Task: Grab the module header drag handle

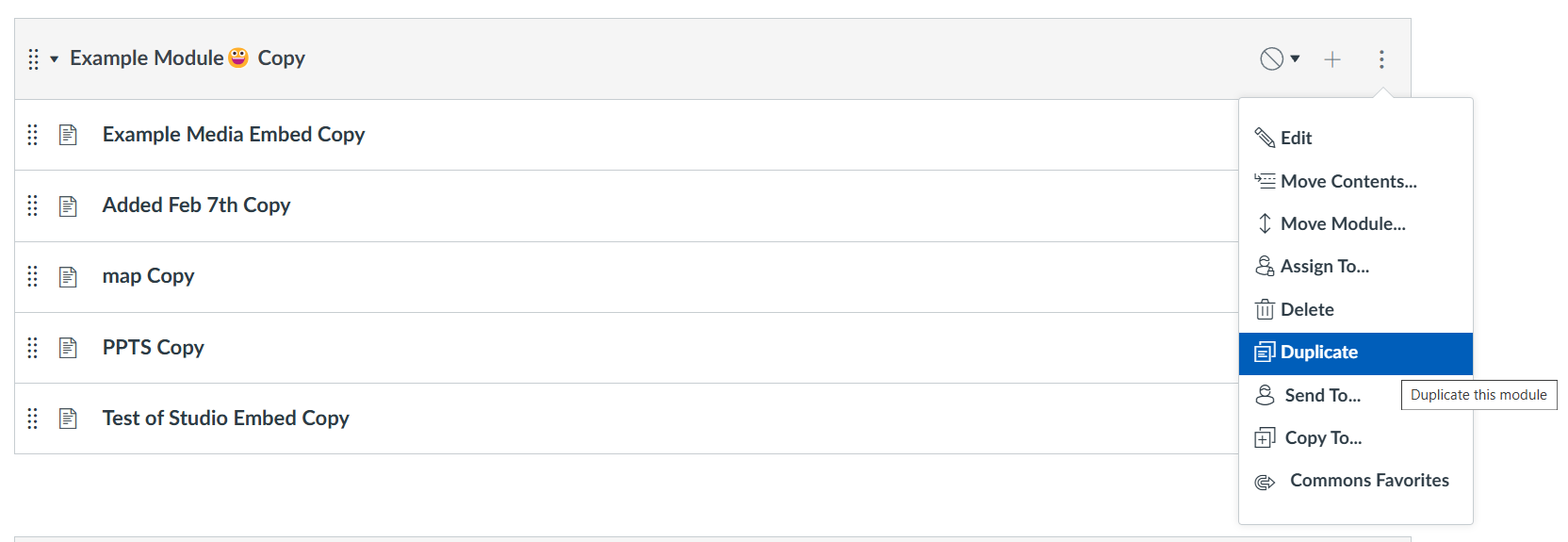Action: 33,59
